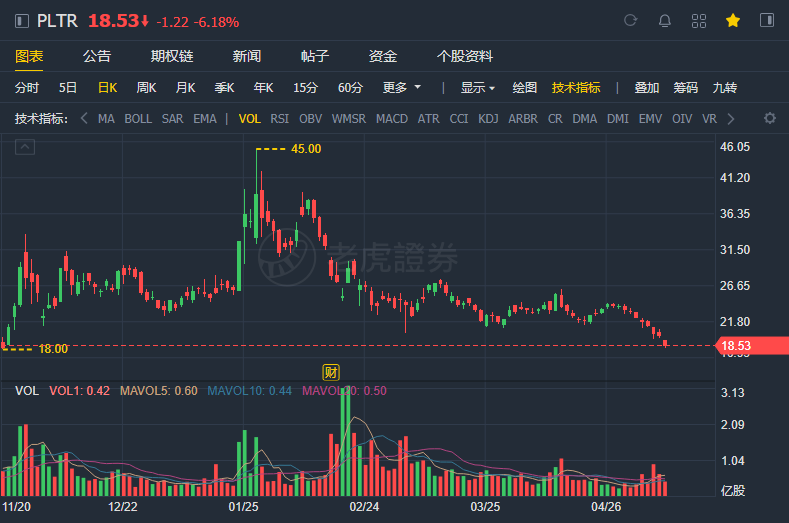Select the EMV indicator

click(x=650, y=119)
